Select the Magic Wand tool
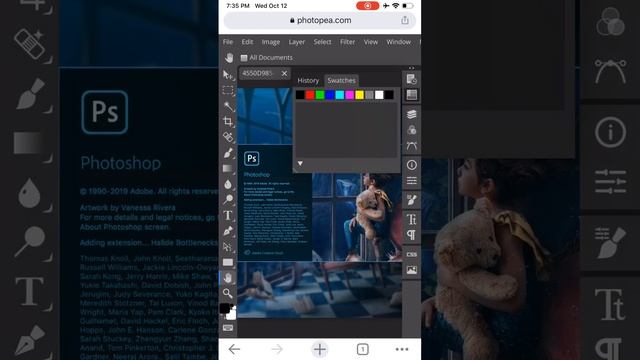 pos(228,106)
